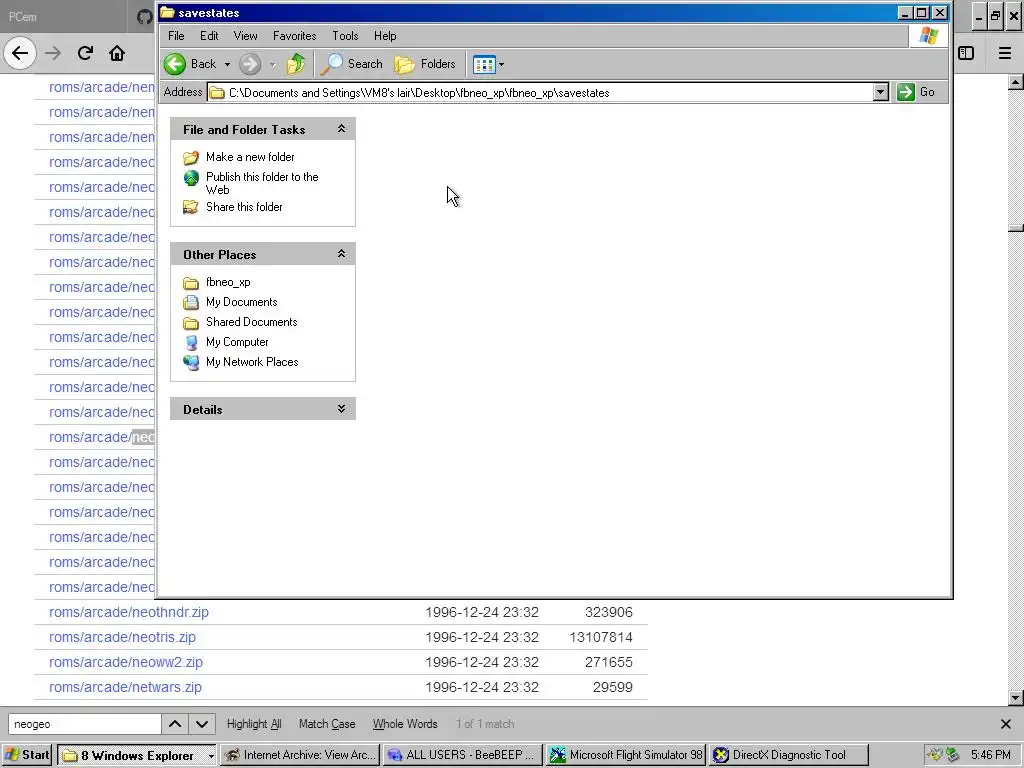Open the 8 Windows Explorer taskbar group

click(136, 755)
